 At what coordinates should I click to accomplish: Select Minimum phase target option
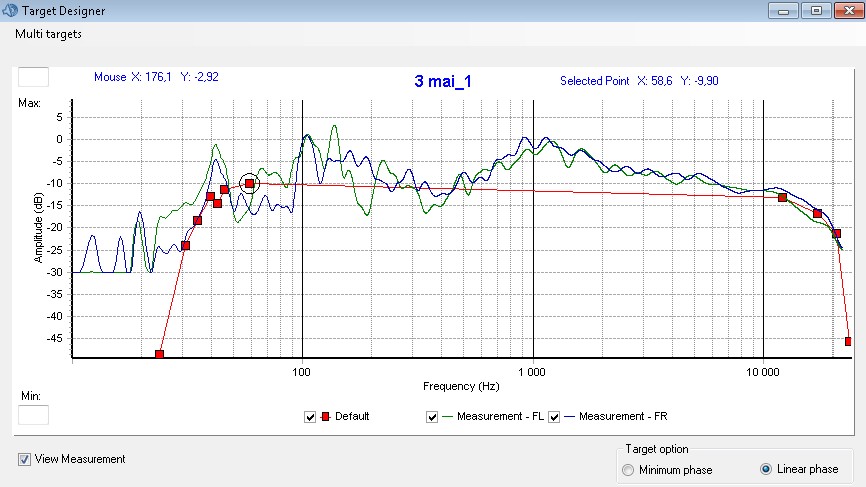pos(628,470)
